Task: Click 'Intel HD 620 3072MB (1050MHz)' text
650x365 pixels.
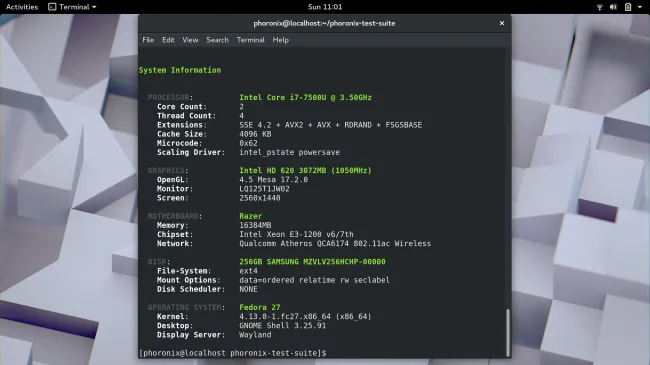Action: (306, 170)
